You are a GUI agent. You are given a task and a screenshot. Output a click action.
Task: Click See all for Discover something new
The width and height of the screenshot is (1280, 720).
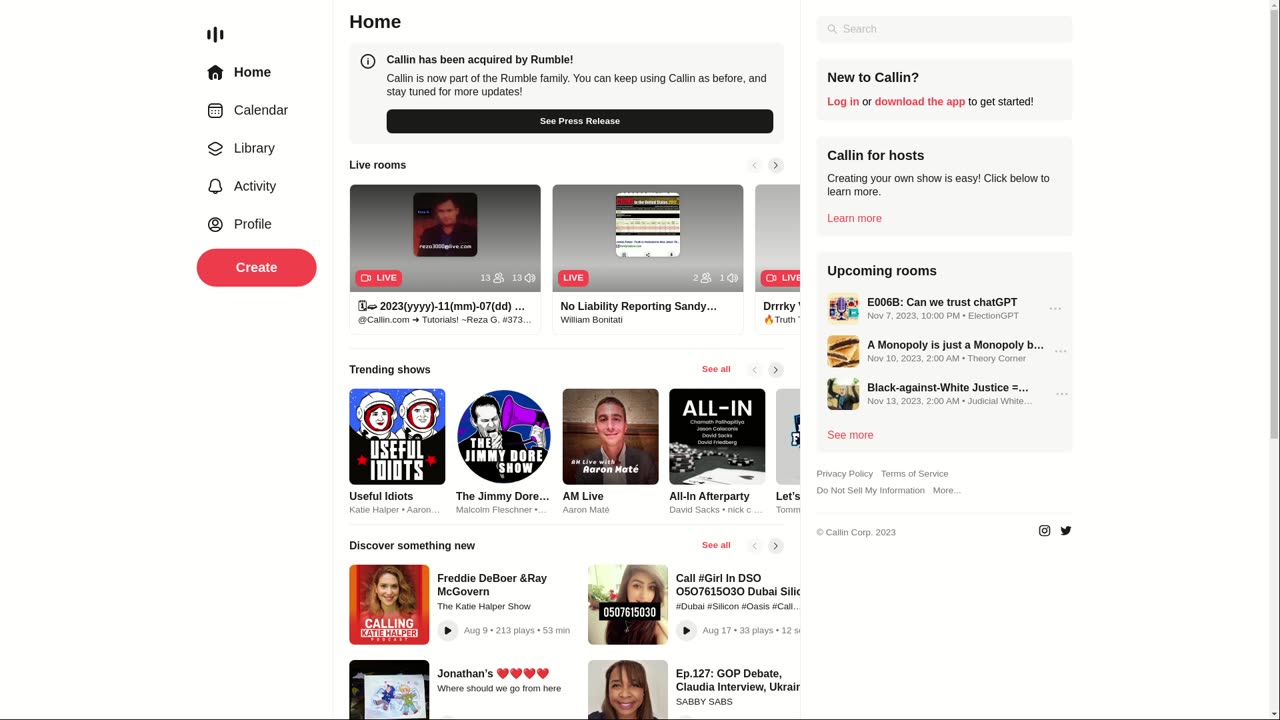tap(716, 545)
